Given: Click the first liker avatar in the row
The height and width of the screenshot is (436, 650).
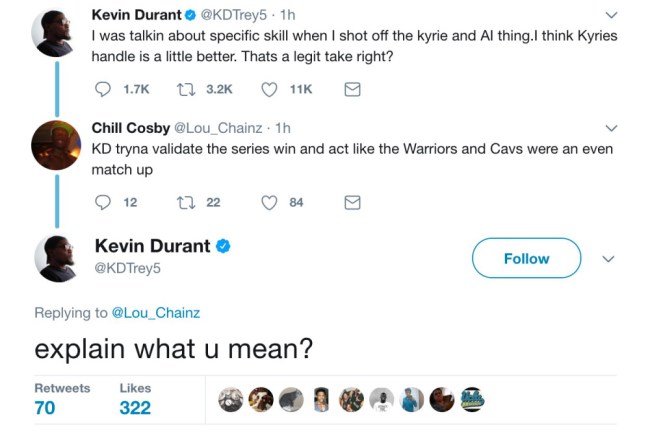Looking at the screenshot, I should 230,400.
